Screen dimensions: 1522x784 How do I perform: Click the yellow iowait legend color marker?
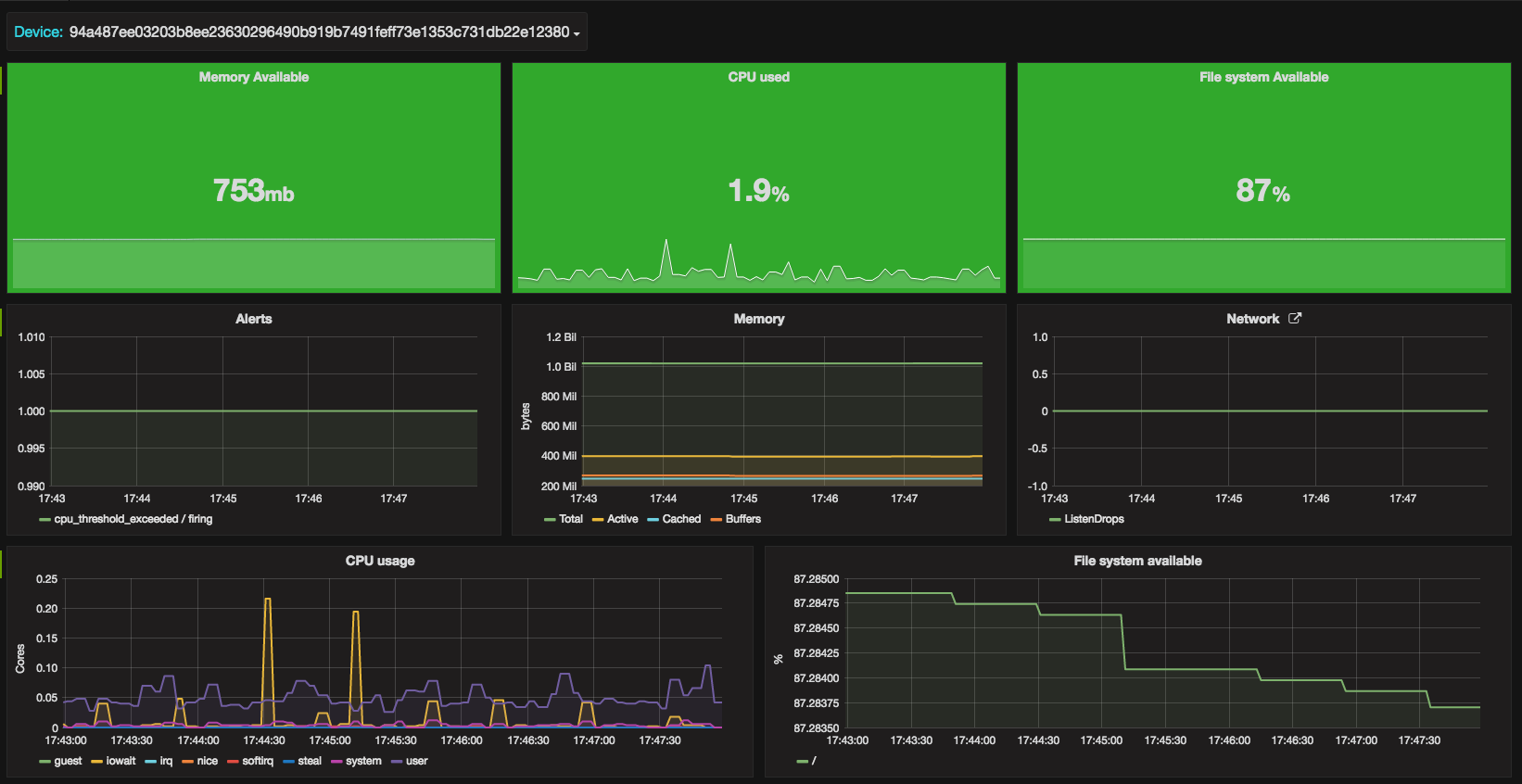[96, 762]
